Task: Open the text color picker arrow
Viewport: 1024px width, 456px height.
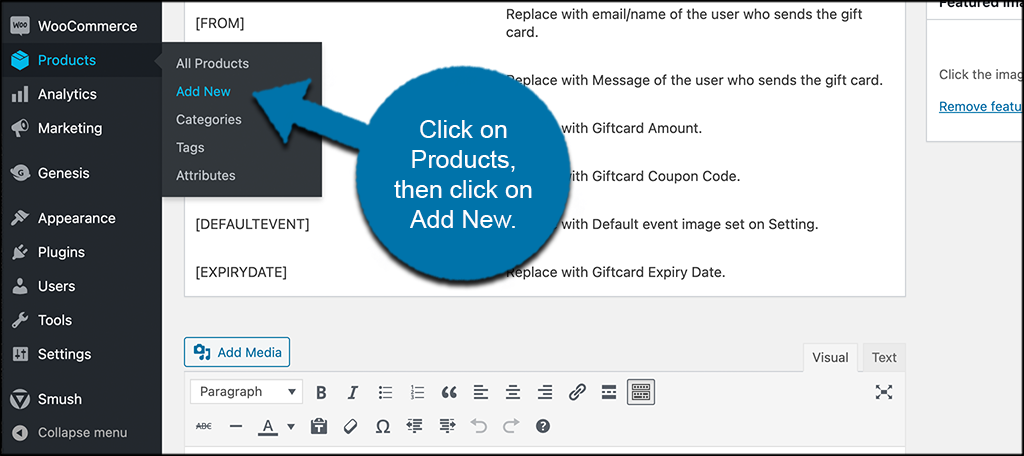Action: point(291,427)
